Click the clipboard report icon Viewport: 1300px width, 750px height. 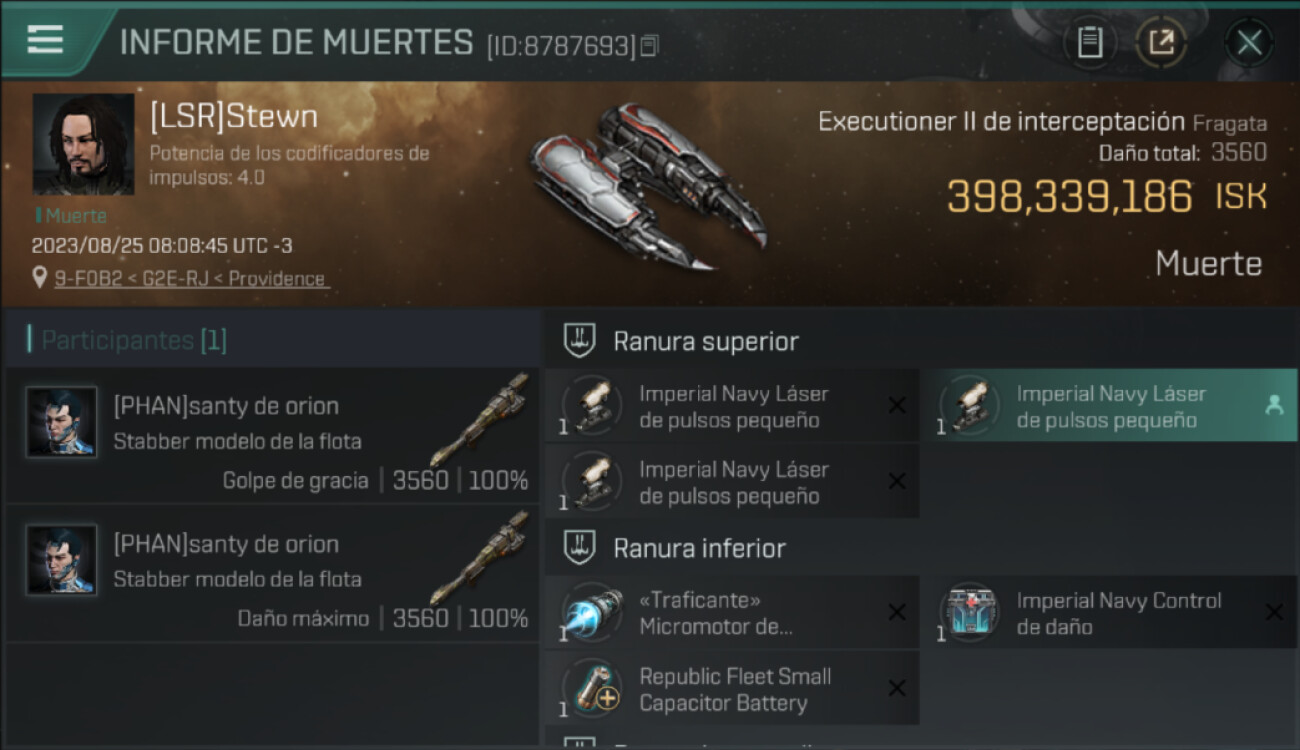coord(1090,43)
